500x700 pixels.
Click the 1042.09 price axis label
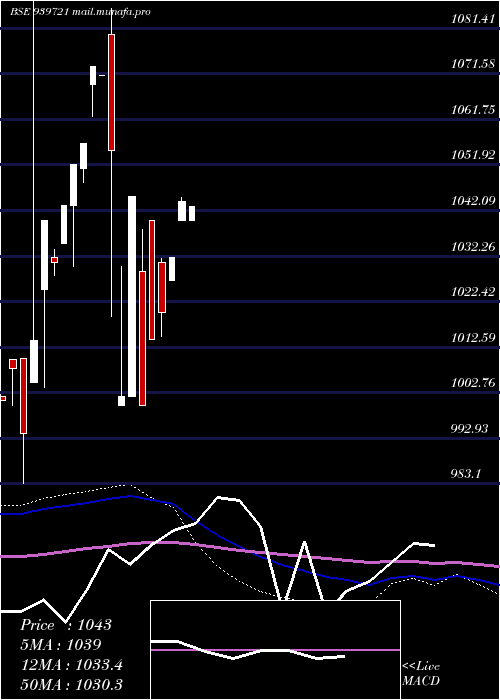[473, 201]
